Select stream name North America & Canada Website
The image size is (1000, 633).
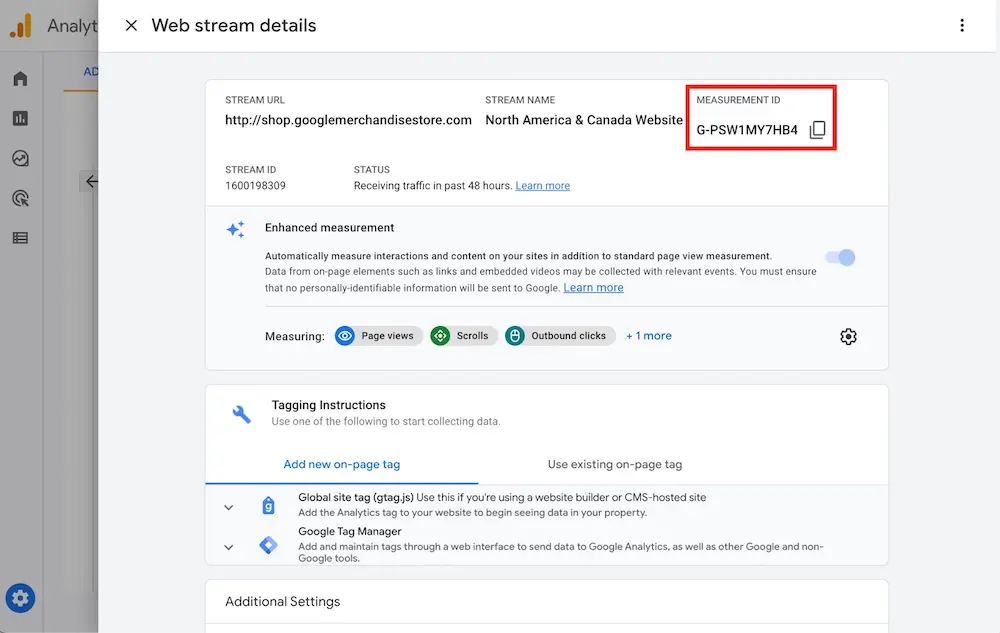[584, 120]
